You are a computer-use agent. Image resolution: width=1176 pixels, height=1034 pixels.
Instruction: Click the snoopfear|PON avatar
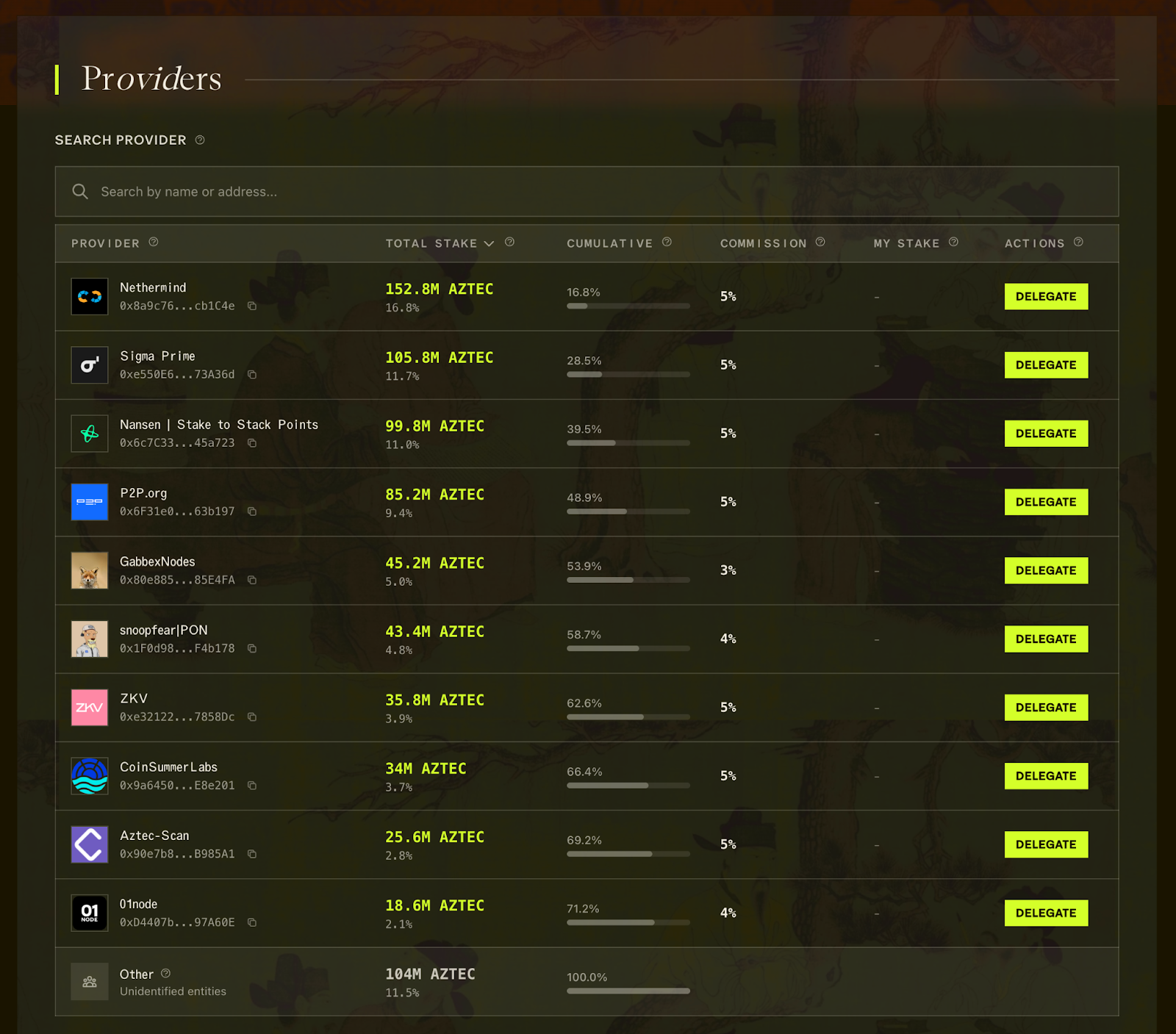(x=90, y=639)
